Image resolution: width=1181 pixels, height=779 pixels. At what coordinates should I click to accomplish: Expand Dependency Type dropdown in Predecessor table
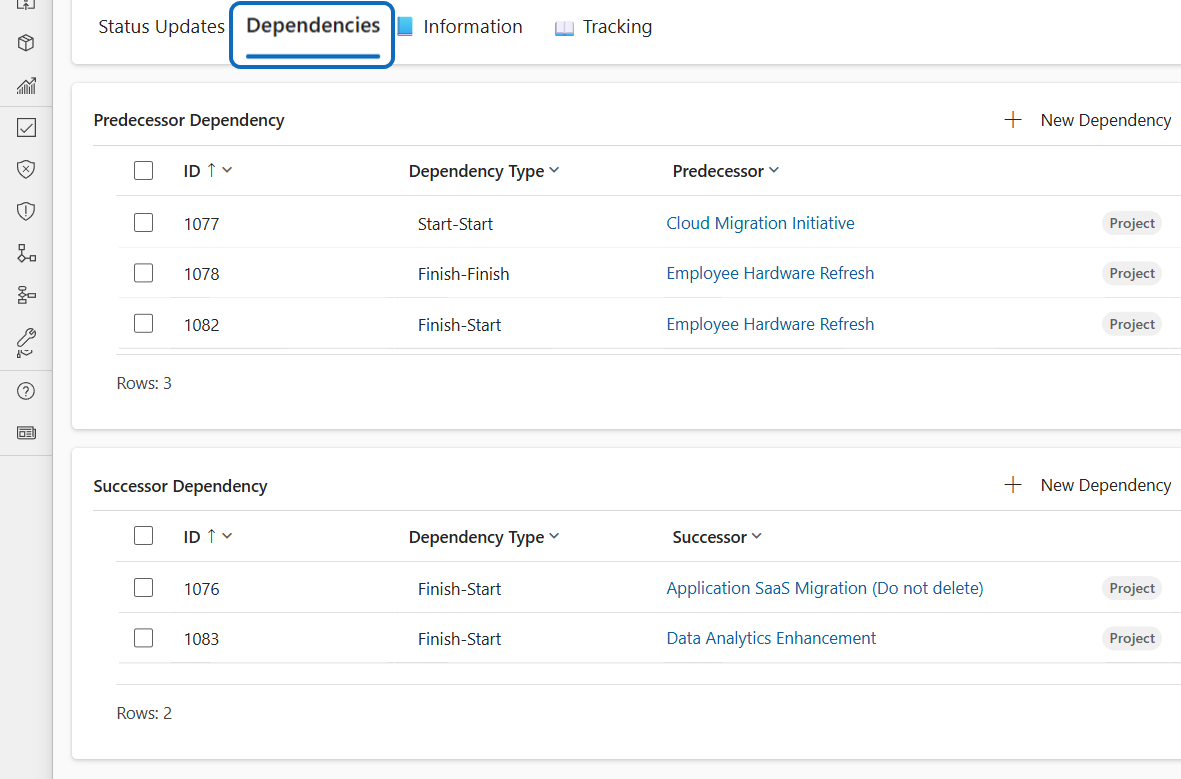[x=554, y=171]
